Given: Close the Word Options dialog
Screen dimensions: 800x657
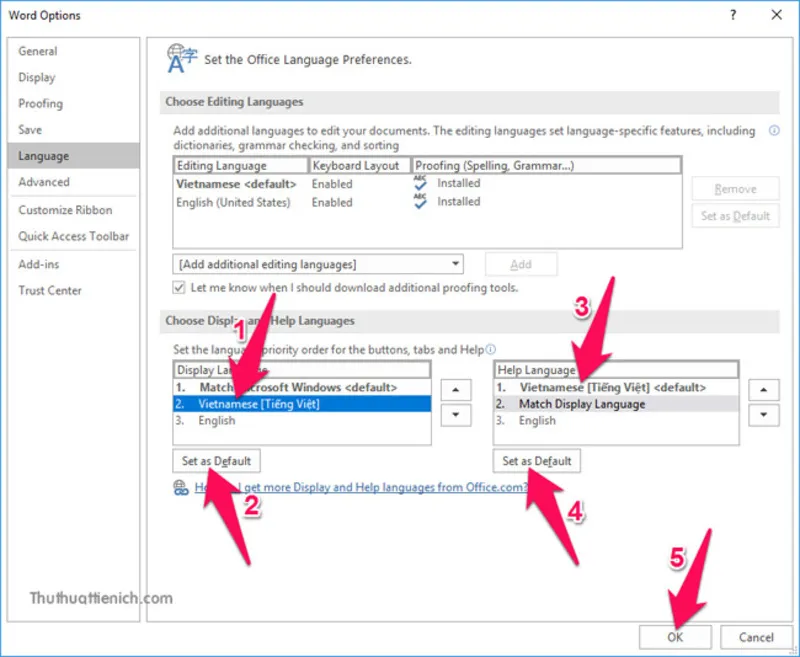Looking at the screenshot, I should [776, 15].
